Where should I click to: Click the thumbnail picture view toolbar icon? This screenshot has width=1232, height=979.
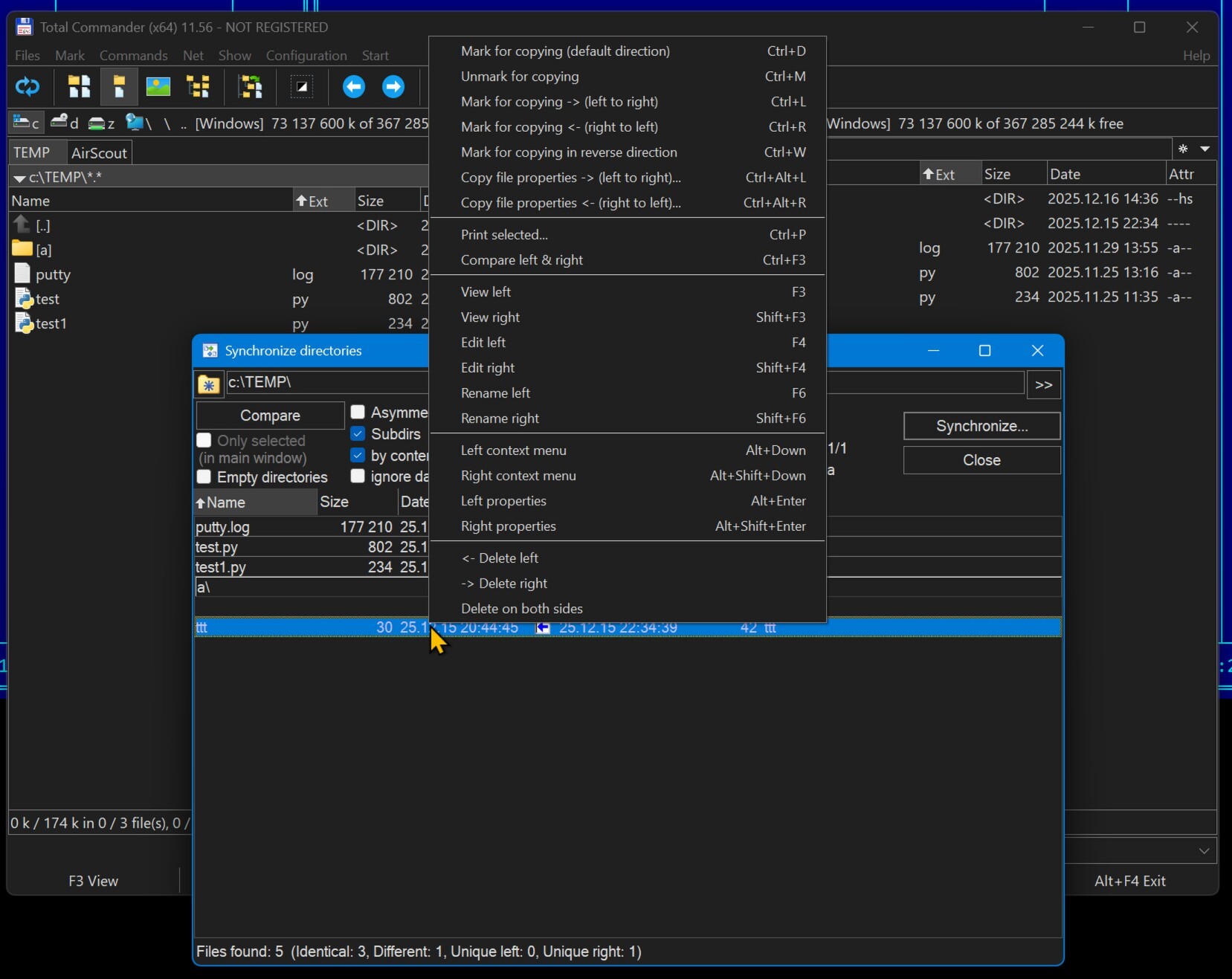click(x=158, y=87)
